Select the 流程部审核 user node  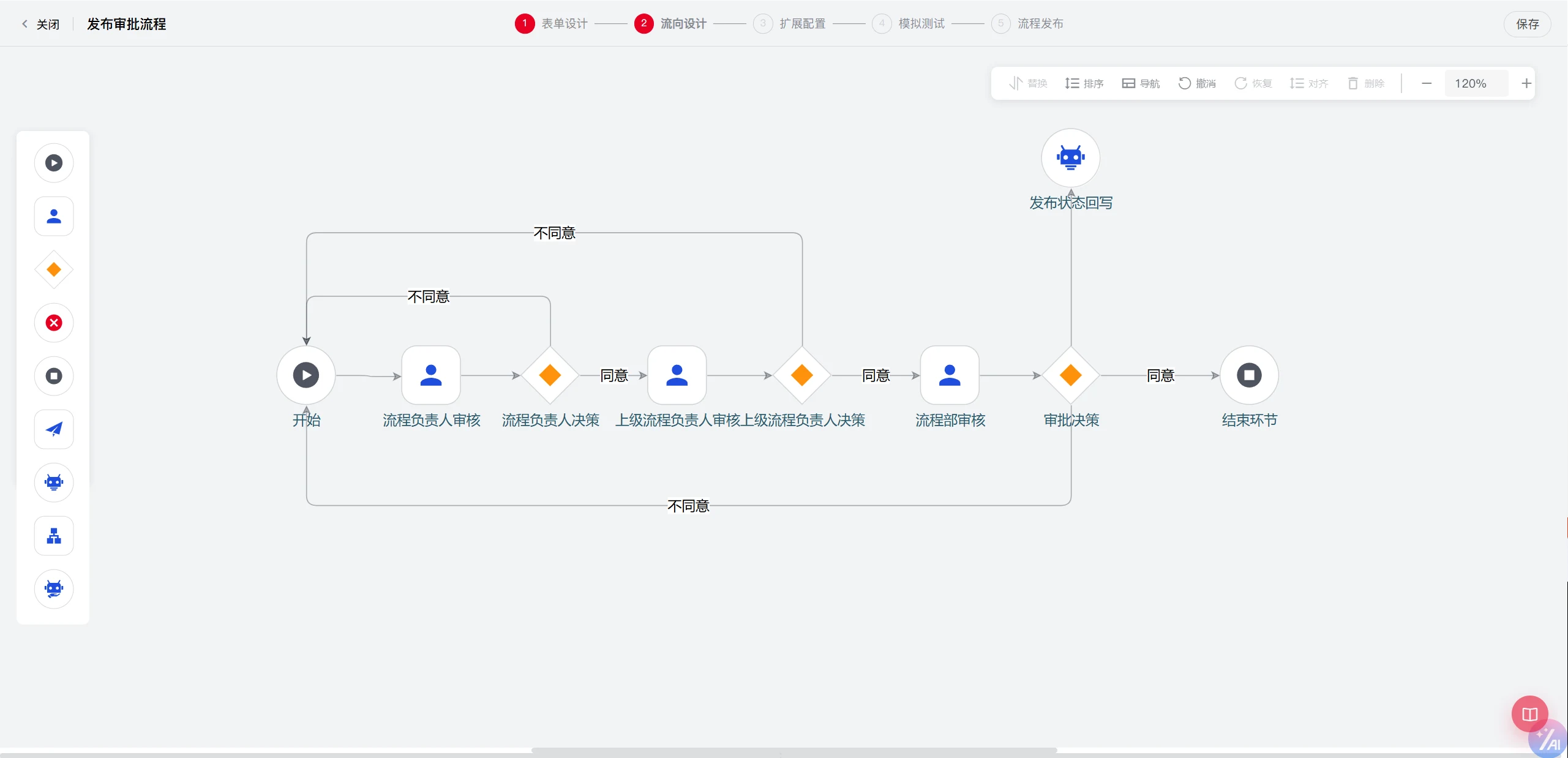click(950, 375)
